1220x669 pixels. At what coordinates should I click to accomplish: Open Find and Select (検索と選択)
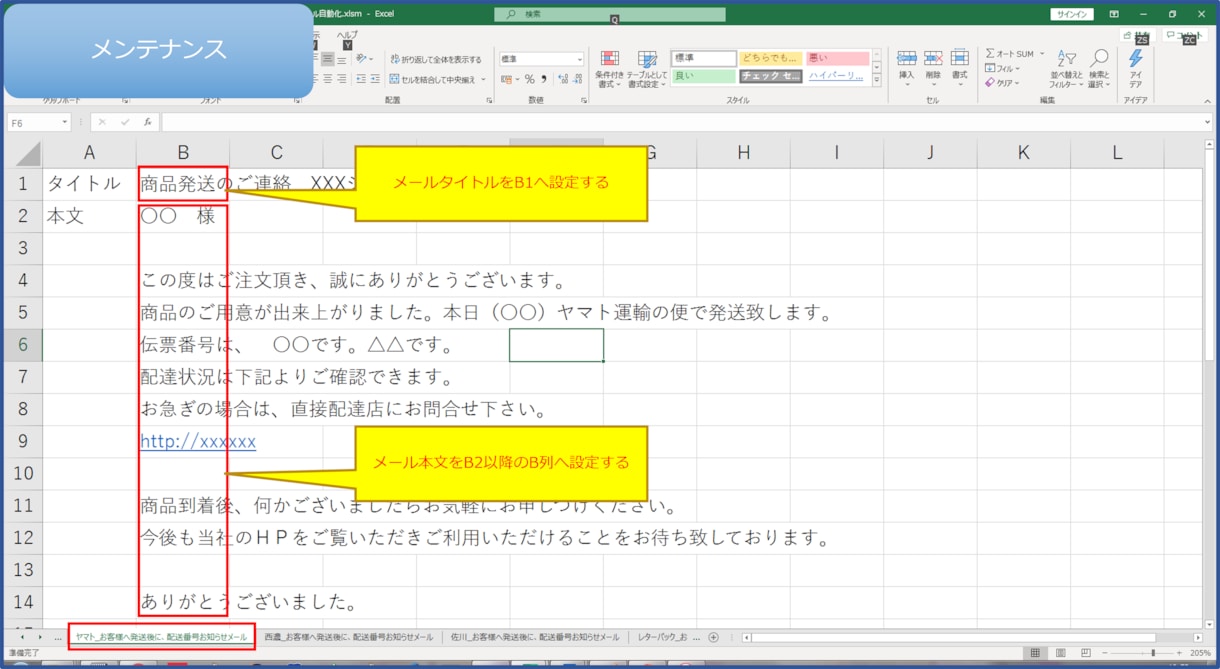tap(1099, 68)
